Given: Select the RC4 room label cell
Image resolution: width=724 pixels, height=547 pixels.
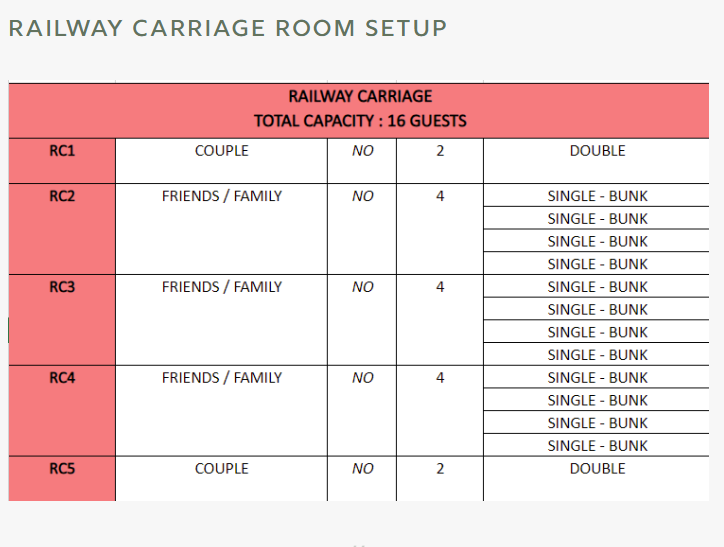Looking at the screenshot, I should tap(62, 411).
